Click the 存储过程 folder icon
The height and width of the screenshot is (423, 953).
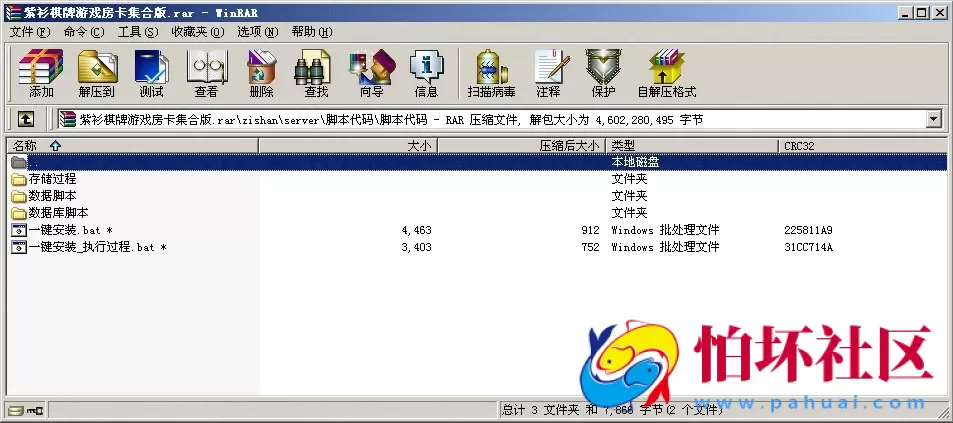[19, 179]
